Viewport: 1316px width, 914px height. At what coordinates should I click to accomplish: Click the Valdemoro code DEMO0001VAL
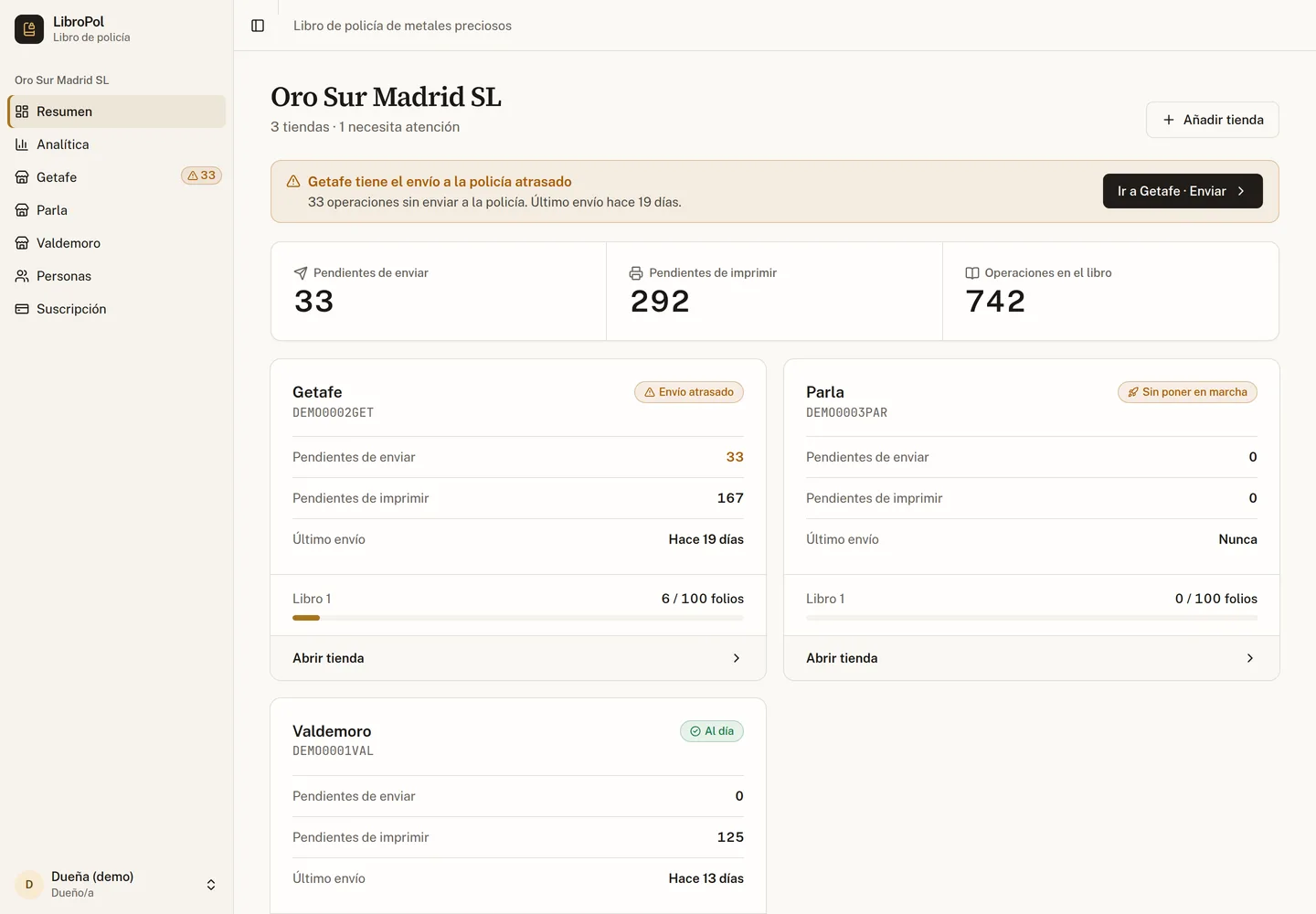(x=333, y=751)
